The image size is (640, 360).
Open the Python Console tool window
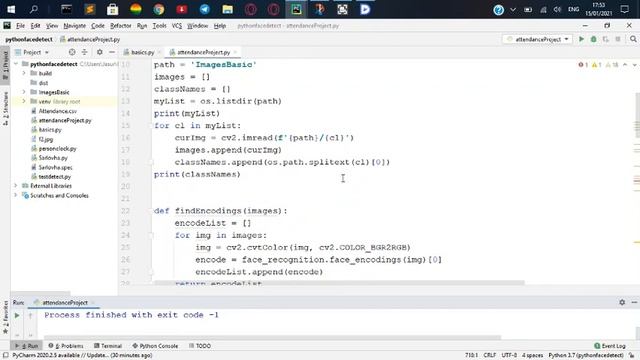(155, 346)
